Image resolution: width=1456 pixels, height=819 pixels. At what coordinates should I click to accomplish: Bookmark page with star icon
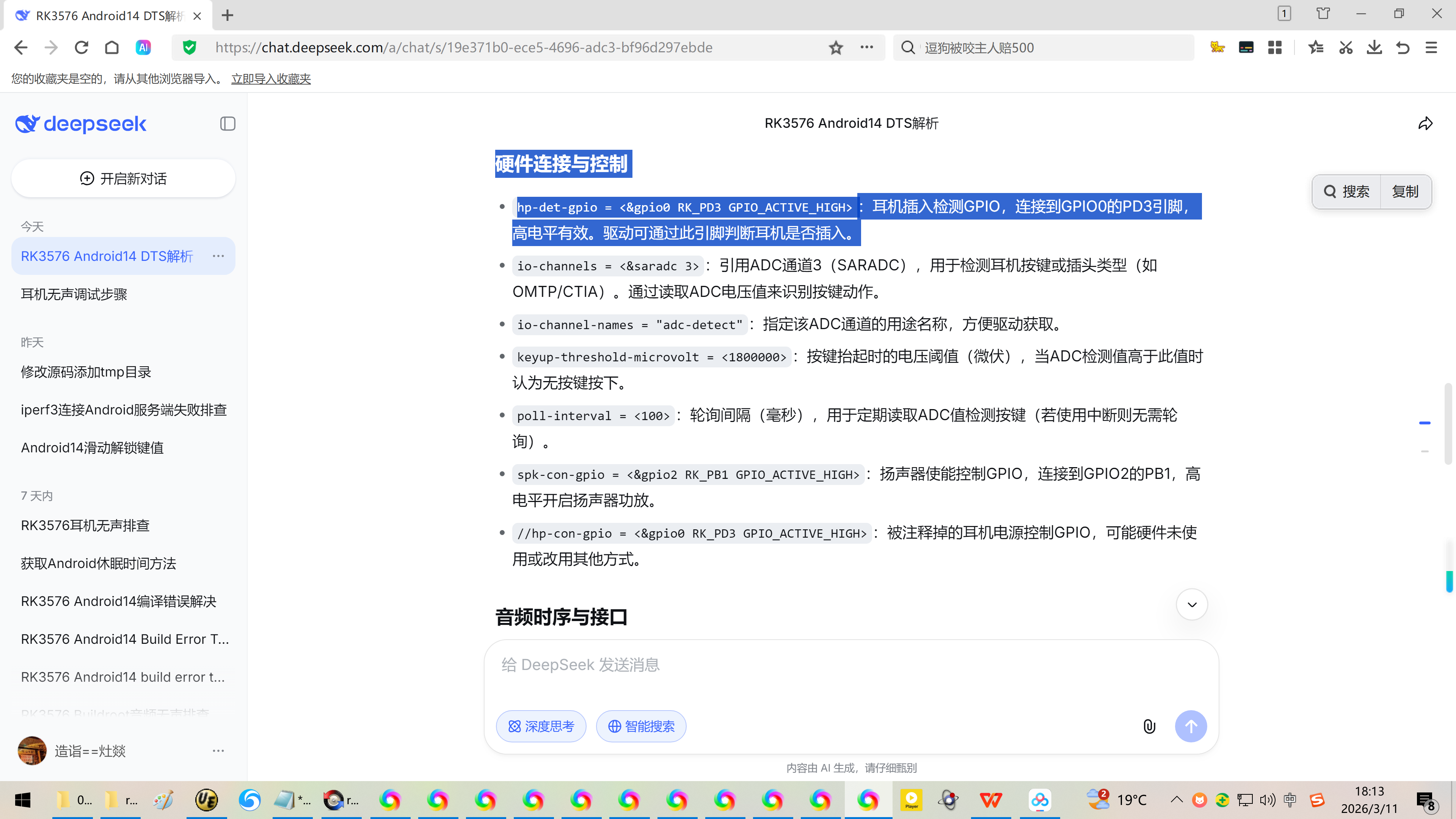[835, 47]
